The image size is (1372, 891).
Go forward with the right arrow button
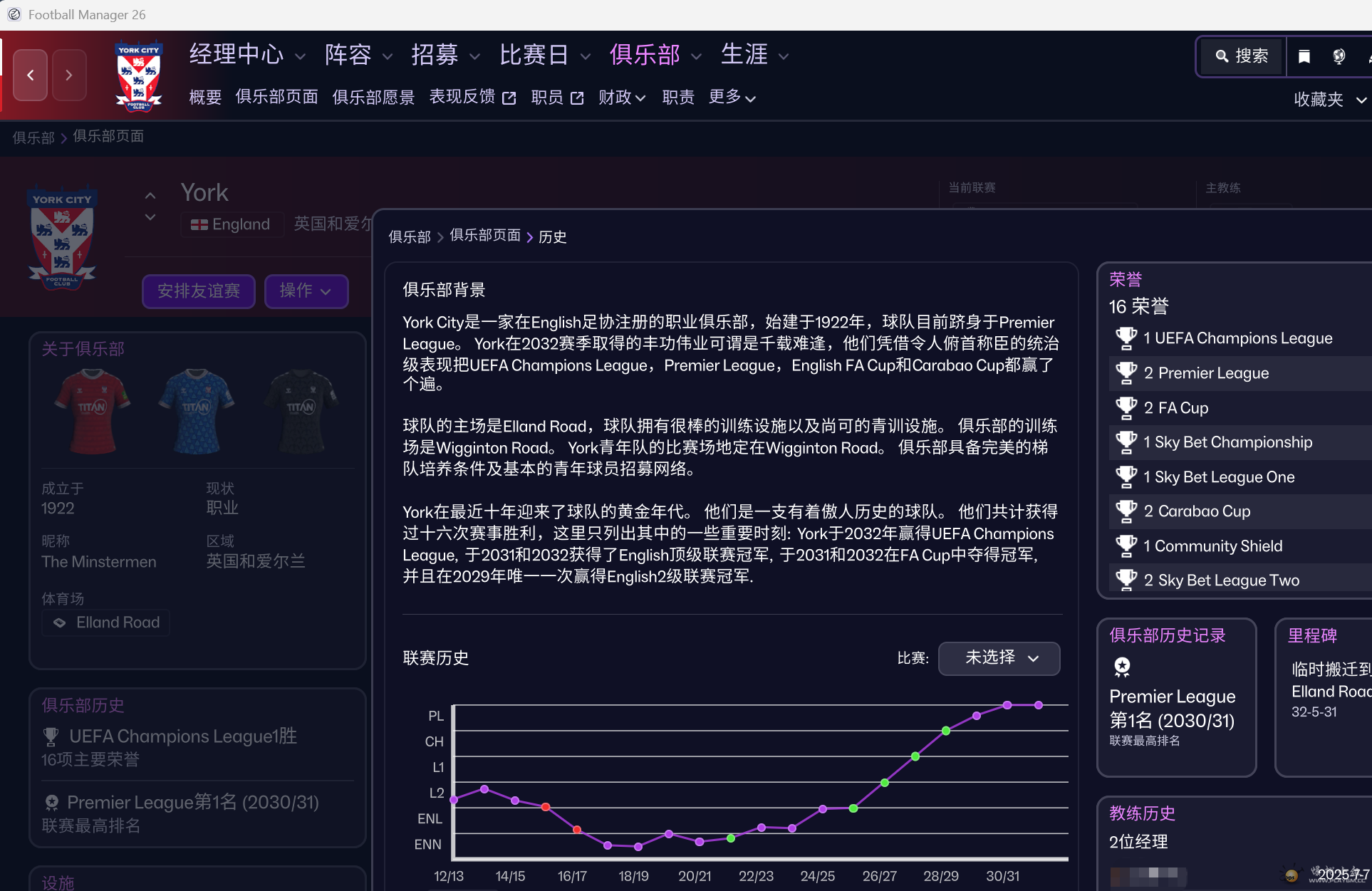tap(69, 75)
